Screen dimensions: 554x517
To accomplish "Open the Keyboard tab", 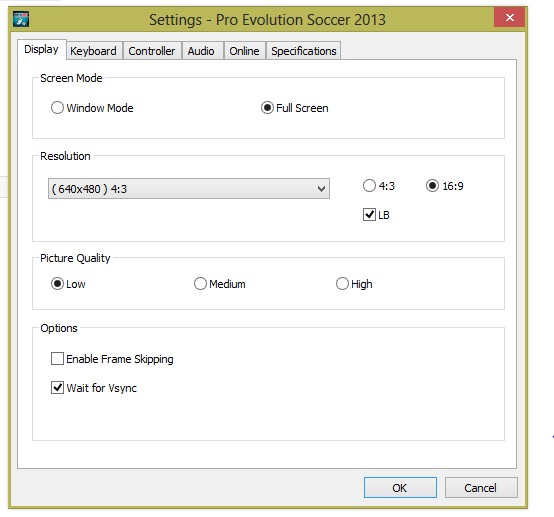I will (x=94, y=51).
